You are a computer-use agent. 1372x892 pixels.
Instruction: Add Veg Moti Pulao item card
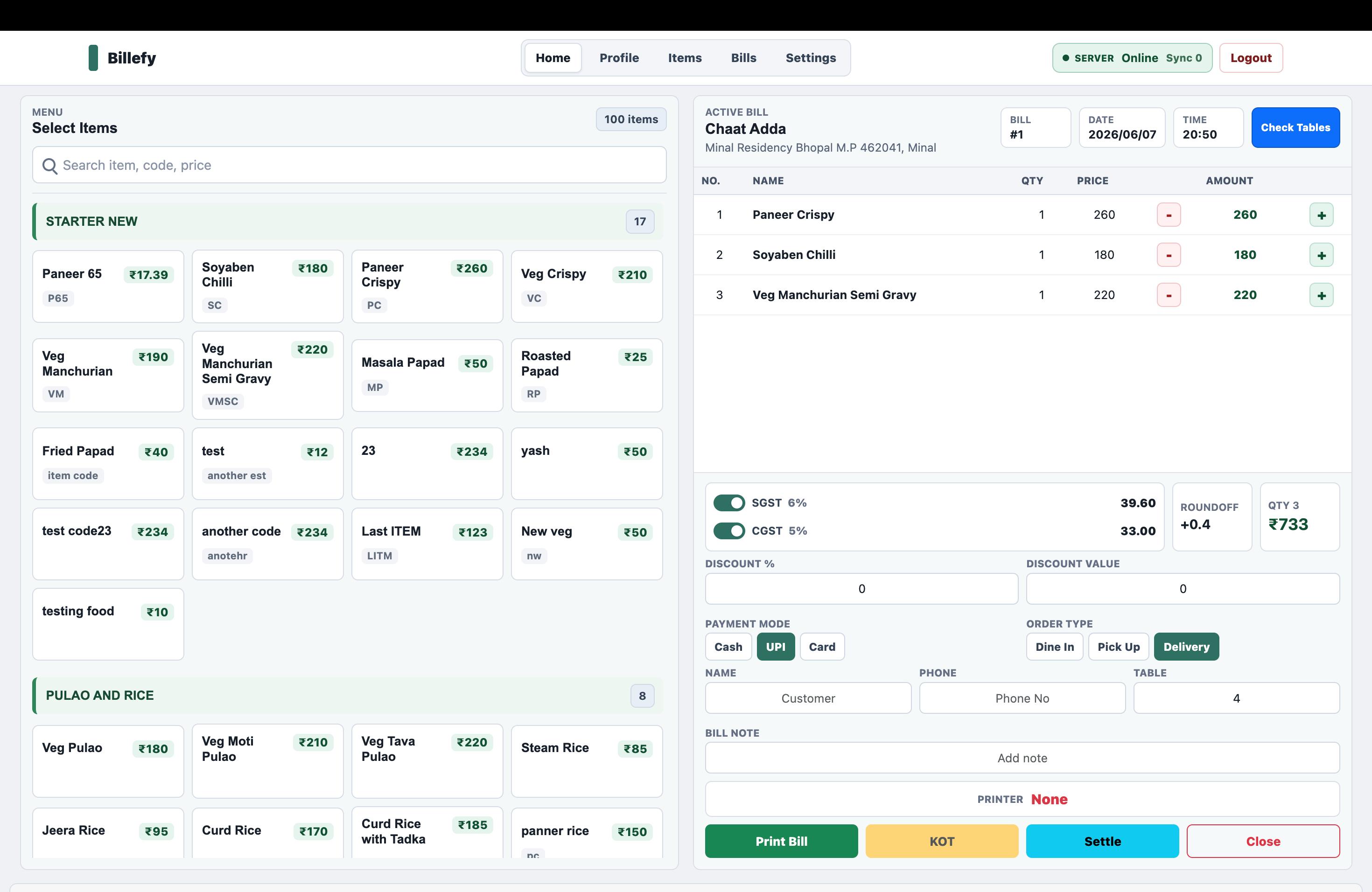tap(267, 761)
